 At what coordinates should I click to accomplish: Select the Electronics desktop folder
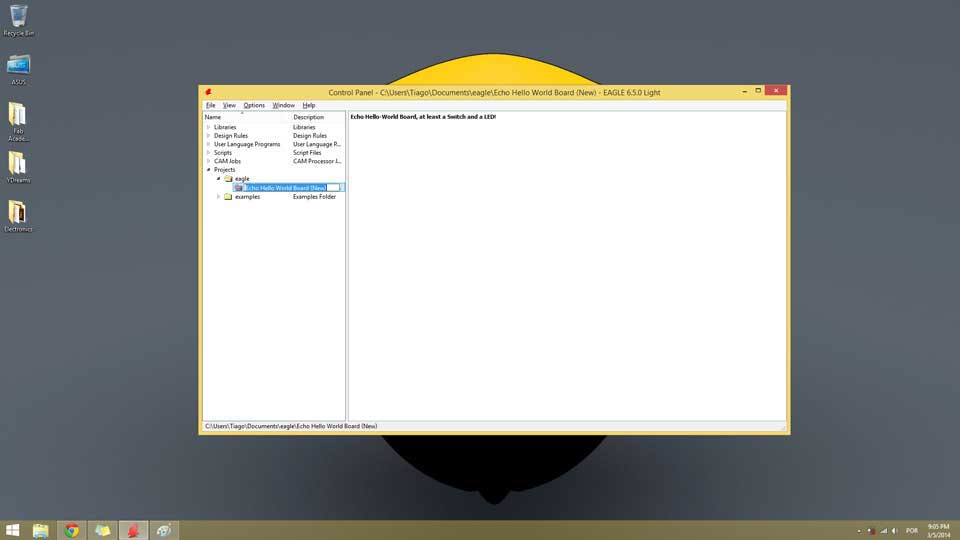(x=18, y=216)
